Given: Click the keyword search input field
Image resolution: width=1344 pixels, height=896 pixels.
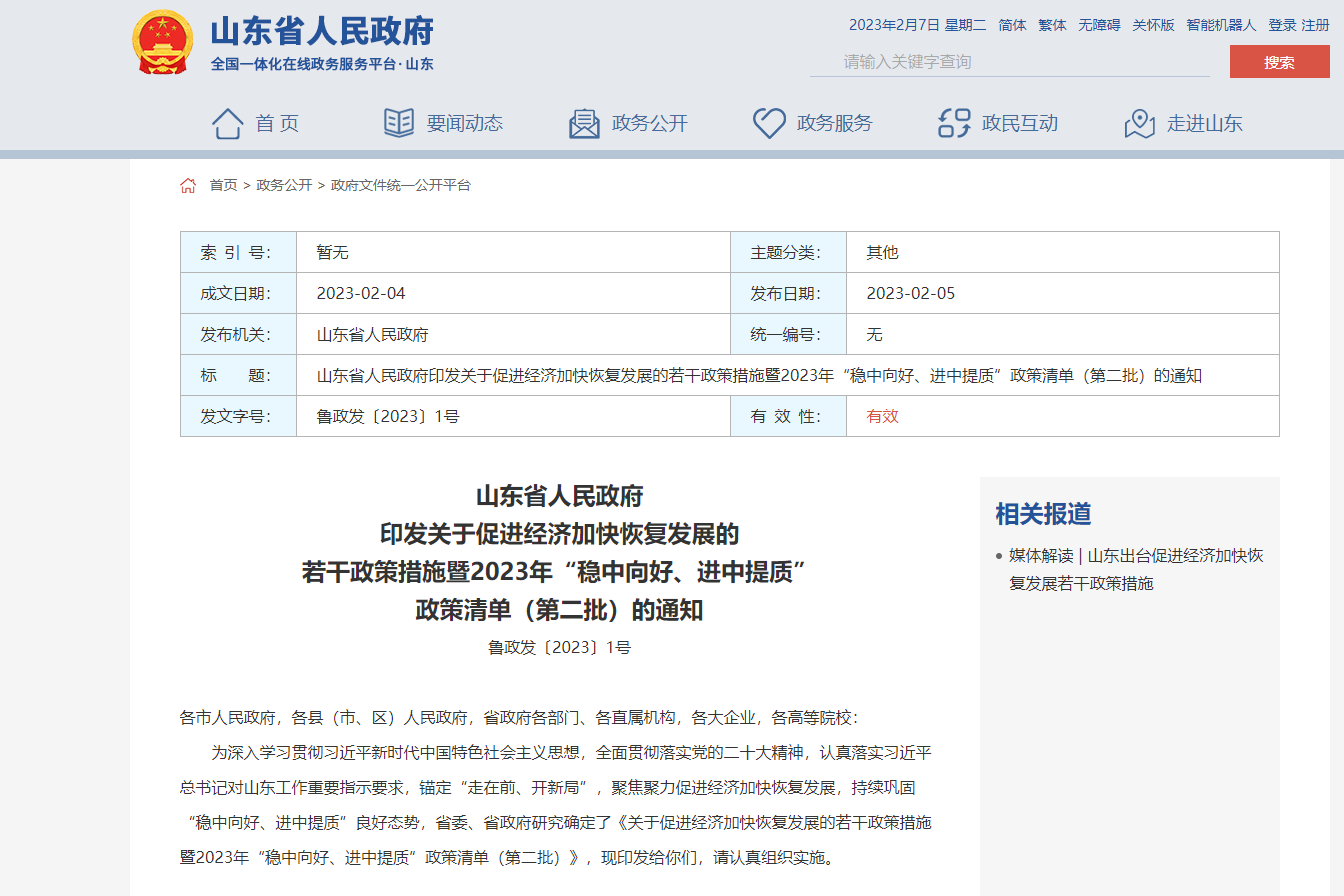Looking at the screenshot, I should 1010,62.
